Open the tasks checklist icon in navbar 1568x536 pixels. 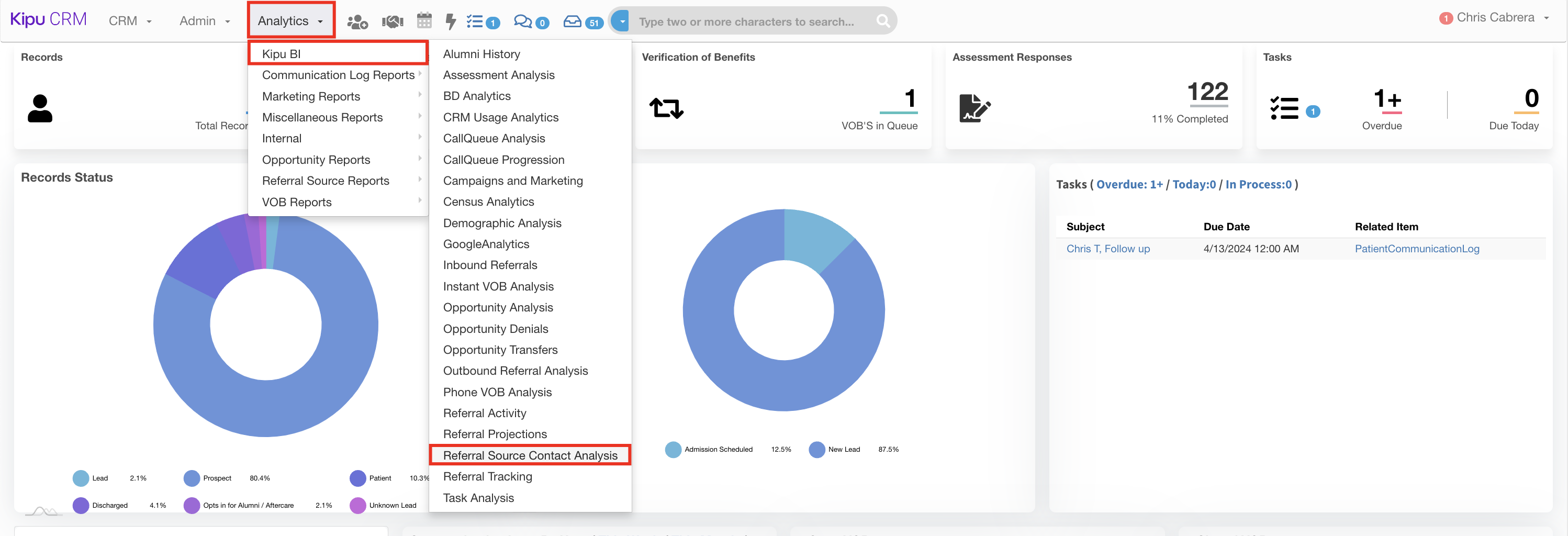click(475, 22)
